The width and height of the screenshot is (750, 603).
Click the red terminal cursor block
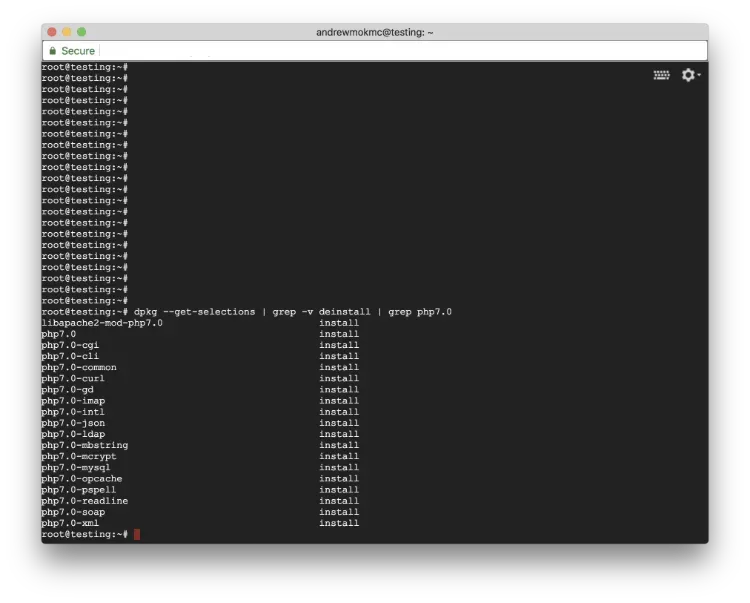[x=137, y=535]
